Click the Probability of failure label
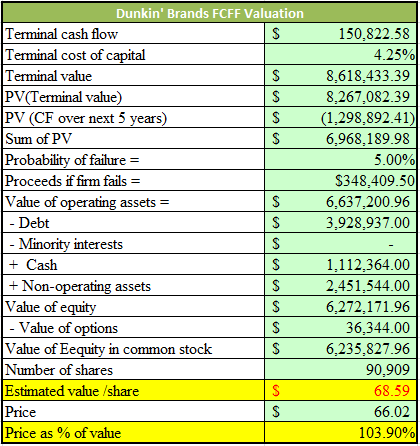420x446 pixels. point(72,160)
